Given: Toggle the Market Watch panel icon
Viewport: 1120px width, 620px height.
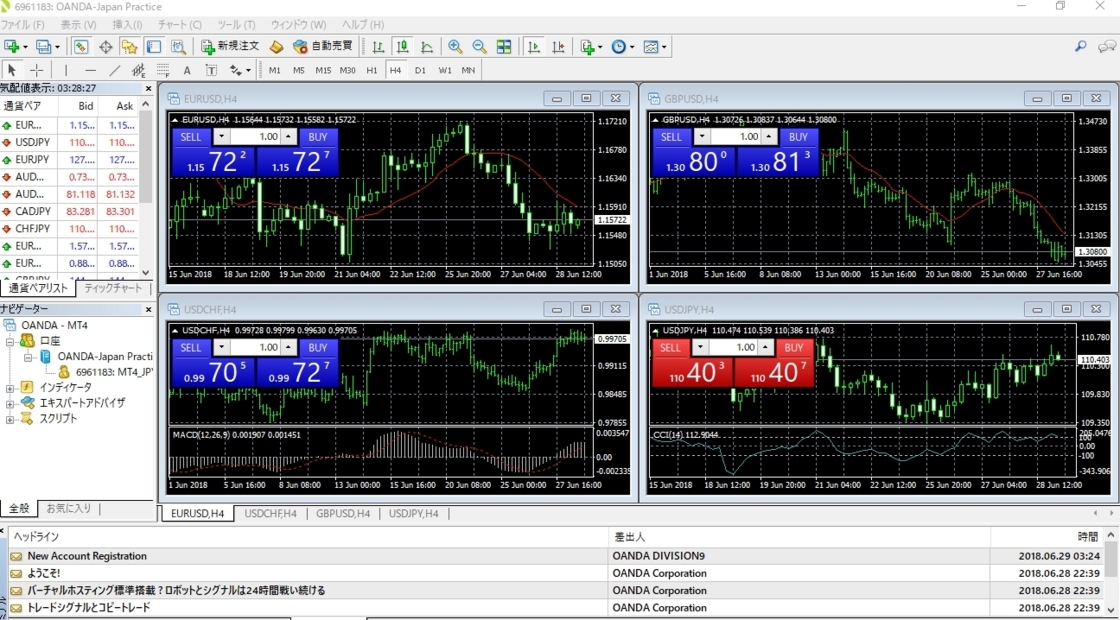Looking at the screenshot, I should [81, 46].
